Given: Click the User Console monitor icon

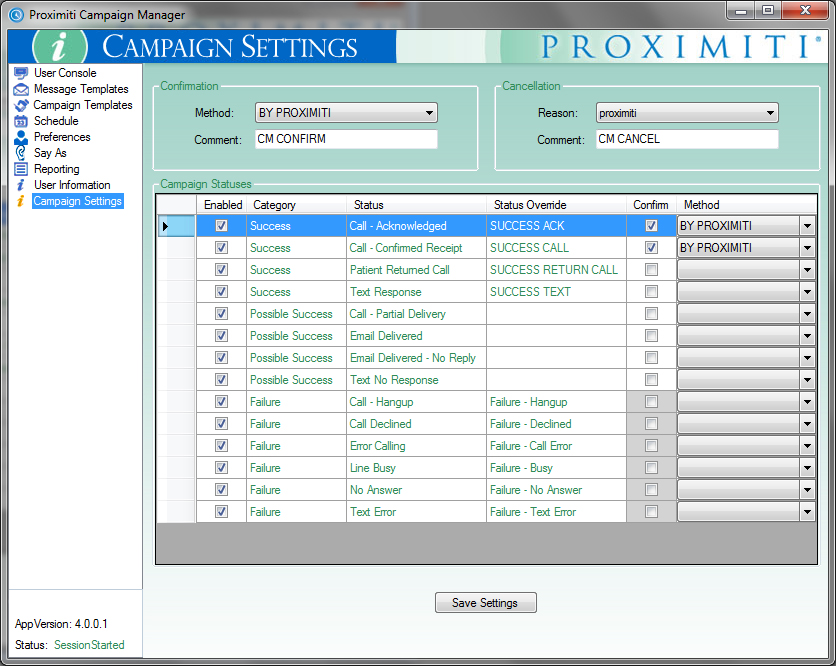Looking at the screenshot, I should click(x=21, y=73).
